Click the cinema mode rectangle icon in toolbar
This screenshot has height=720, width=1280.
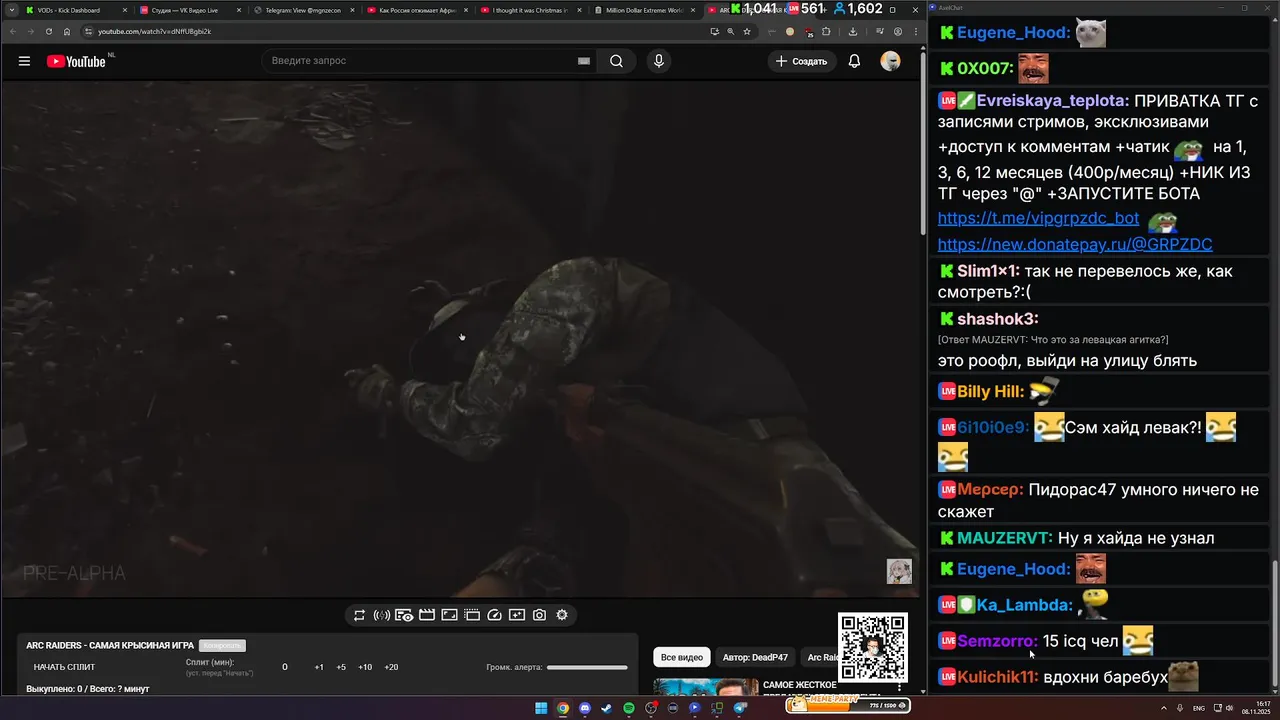pos(449,615)
